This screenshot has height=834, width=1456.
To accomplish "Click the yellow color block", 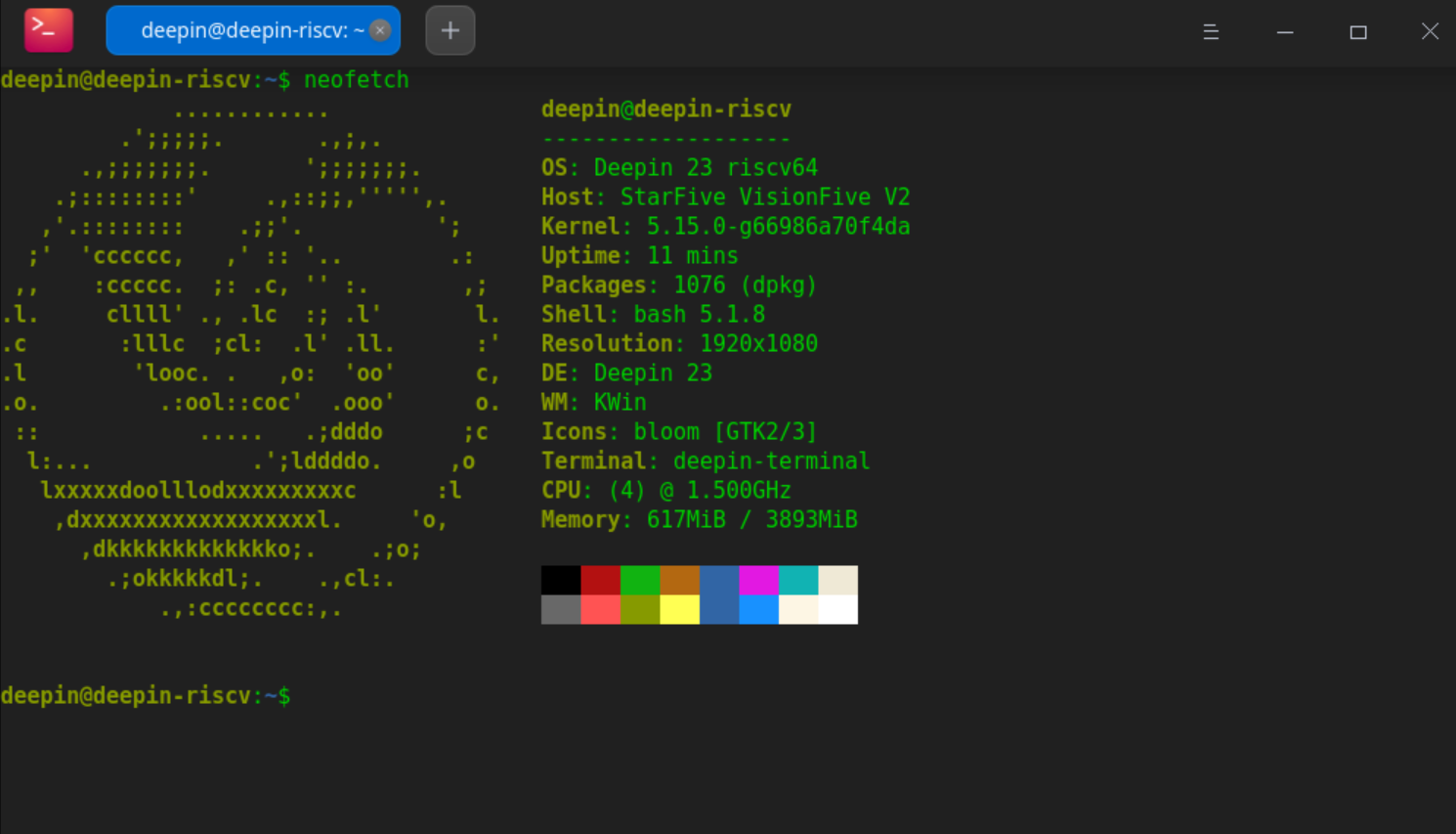I will (680, 609).
